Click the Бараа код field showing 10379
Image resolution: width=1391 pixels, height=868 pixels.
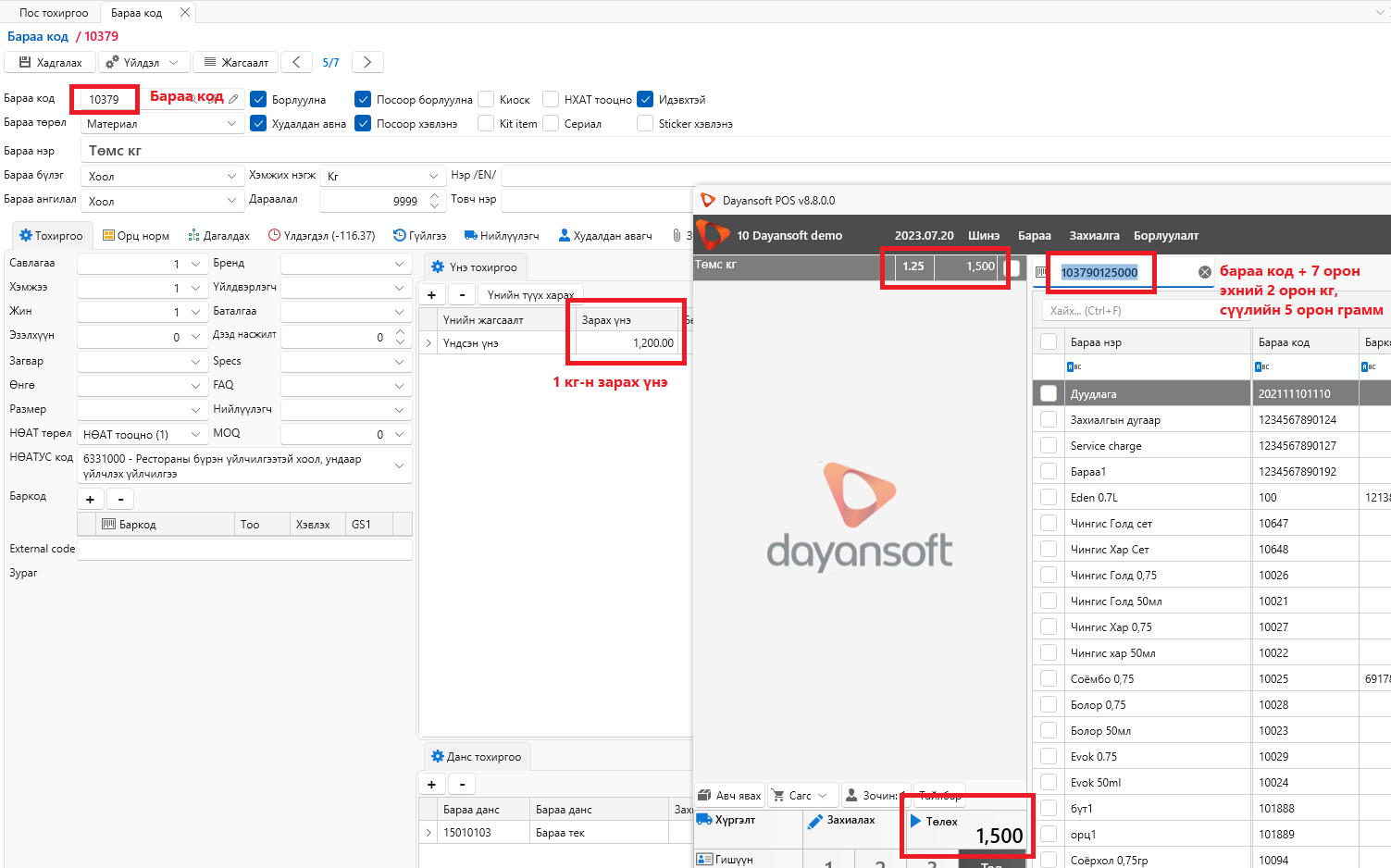coord(105,99)
